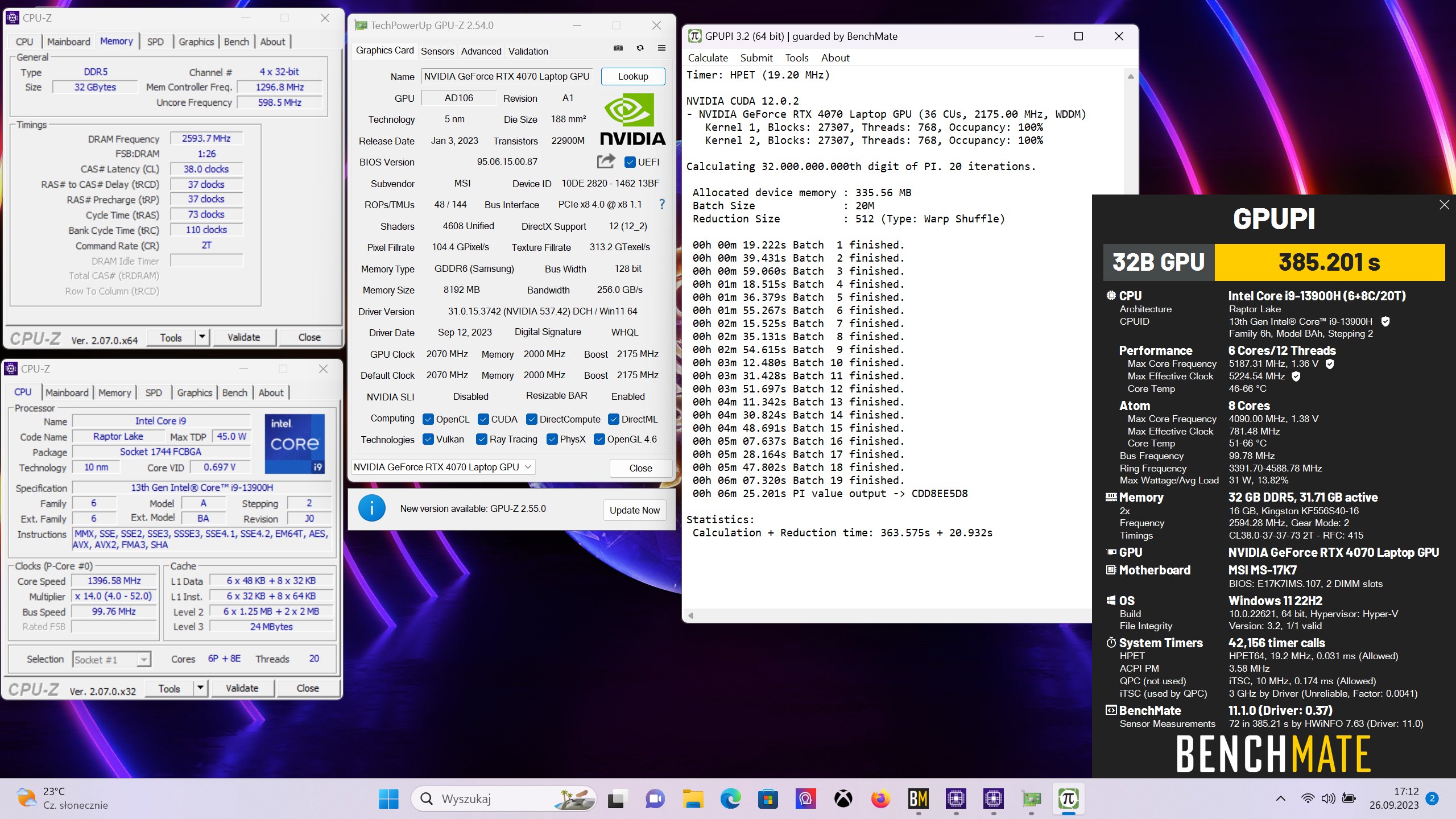The image size is (1456, 819).
Task: Toggle the OpenCL checkbox
Action: click(428, 419)
